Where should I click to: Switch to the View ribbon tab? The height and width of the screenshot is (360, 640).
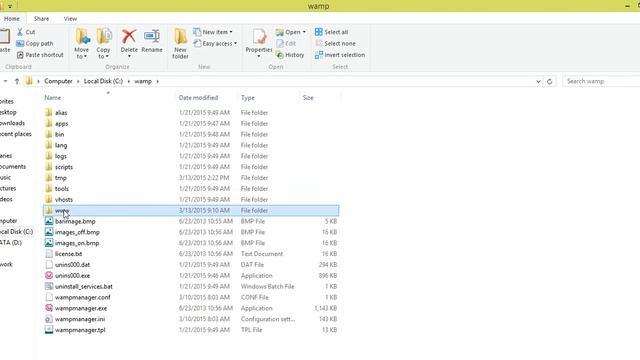(x=70, y=19)
